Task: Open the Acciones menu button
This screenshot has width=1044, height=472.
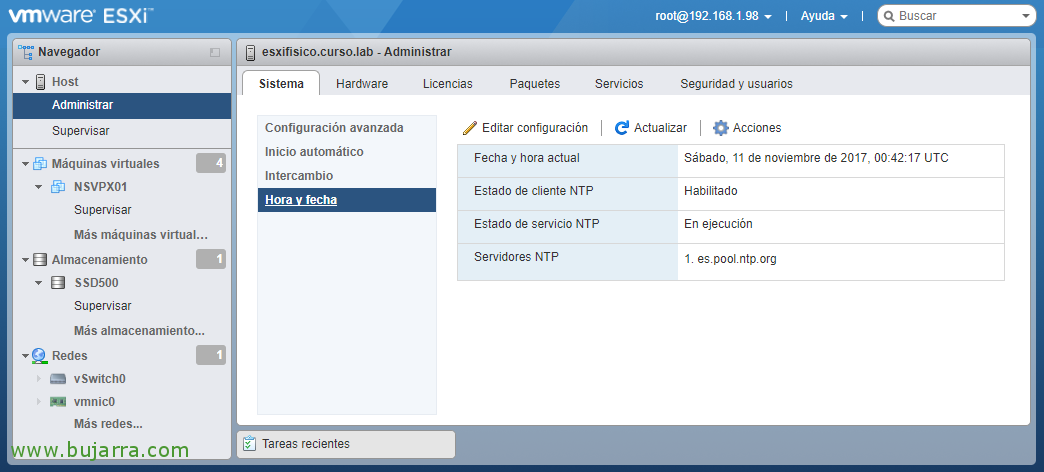Action: (x=747, y=128)
